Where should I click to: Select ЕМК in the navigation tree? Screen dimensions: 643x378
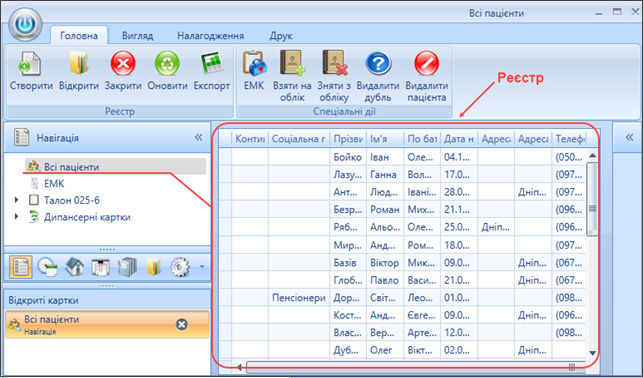click(x=54, y=184)
